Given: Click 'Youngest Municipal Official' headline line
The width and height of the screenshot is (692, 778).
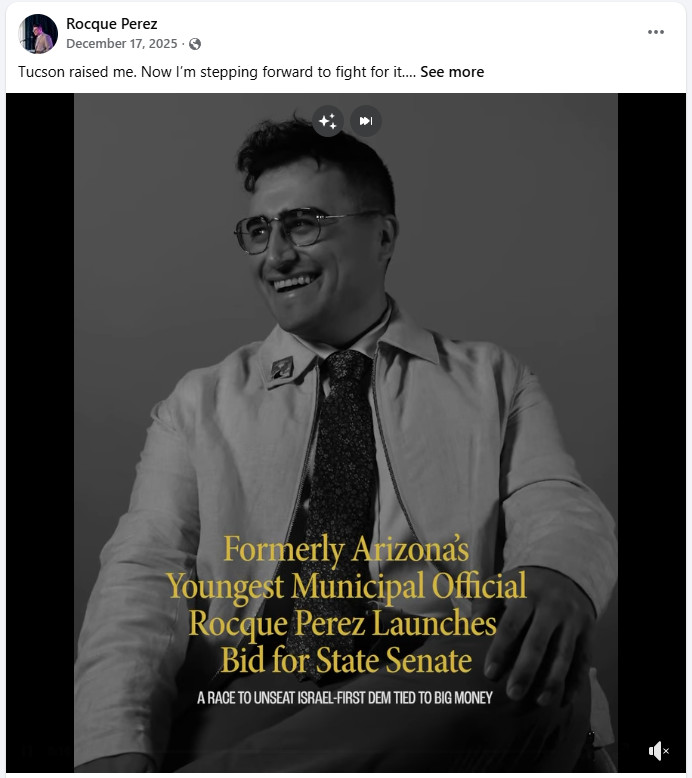Looking at the screenshot, I should point(346,586).
